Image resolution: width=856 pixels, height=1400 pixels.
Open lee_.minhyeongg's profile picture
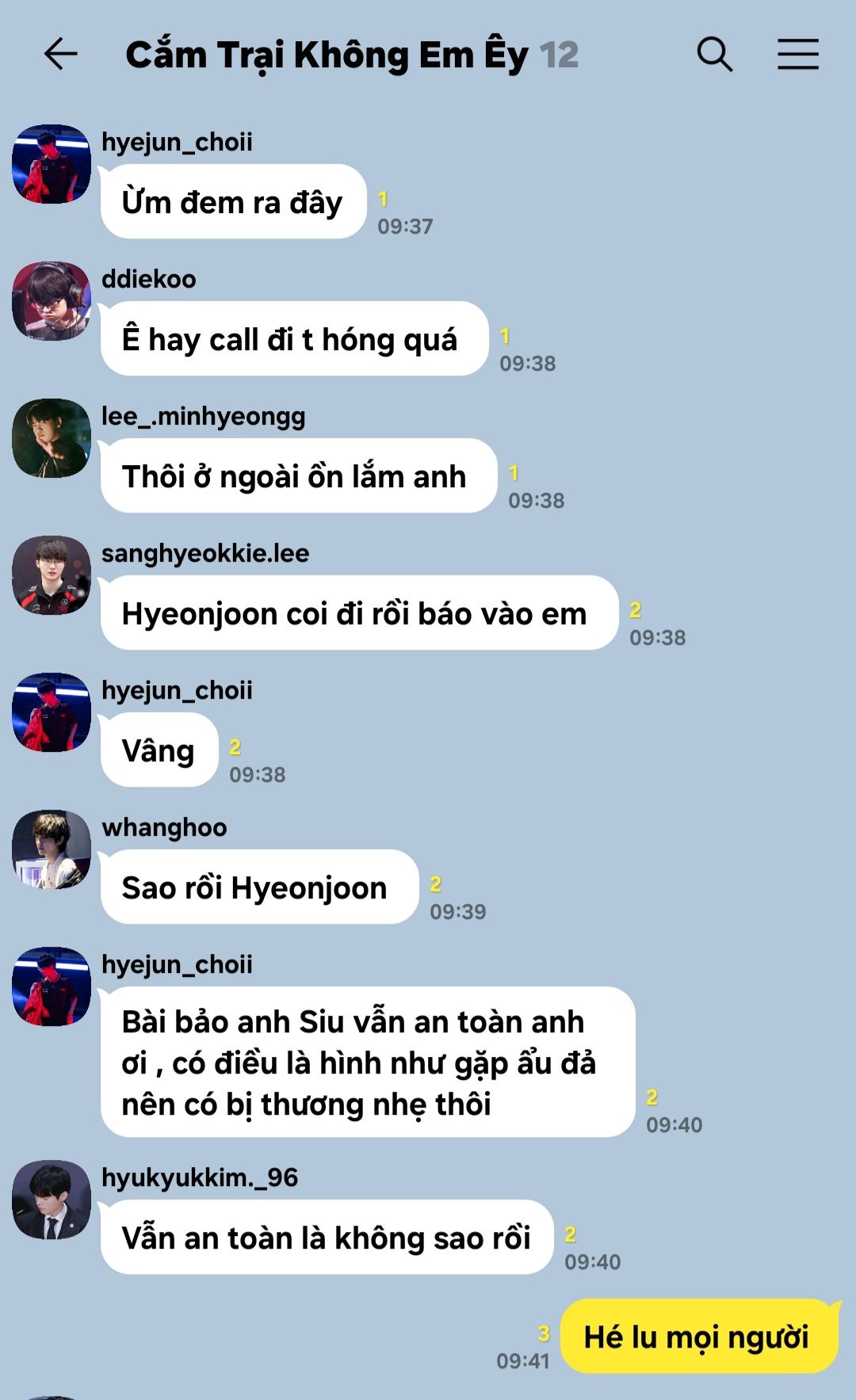point(52,438)
